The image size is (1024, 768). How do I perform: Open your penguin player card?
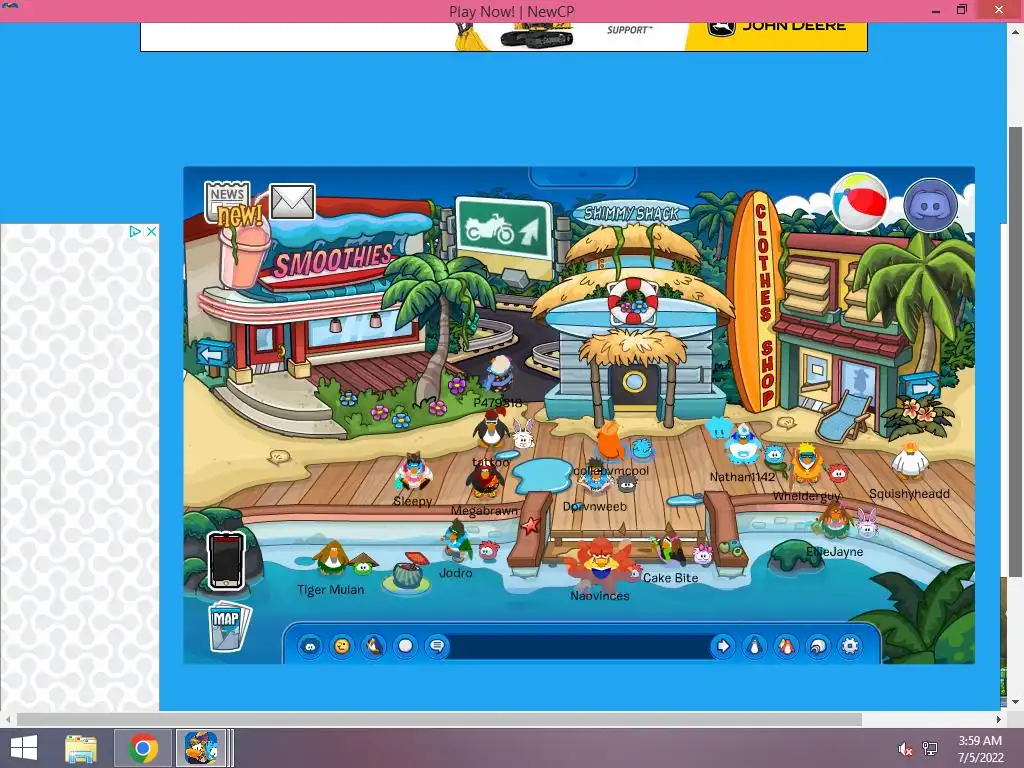(754, 647)
